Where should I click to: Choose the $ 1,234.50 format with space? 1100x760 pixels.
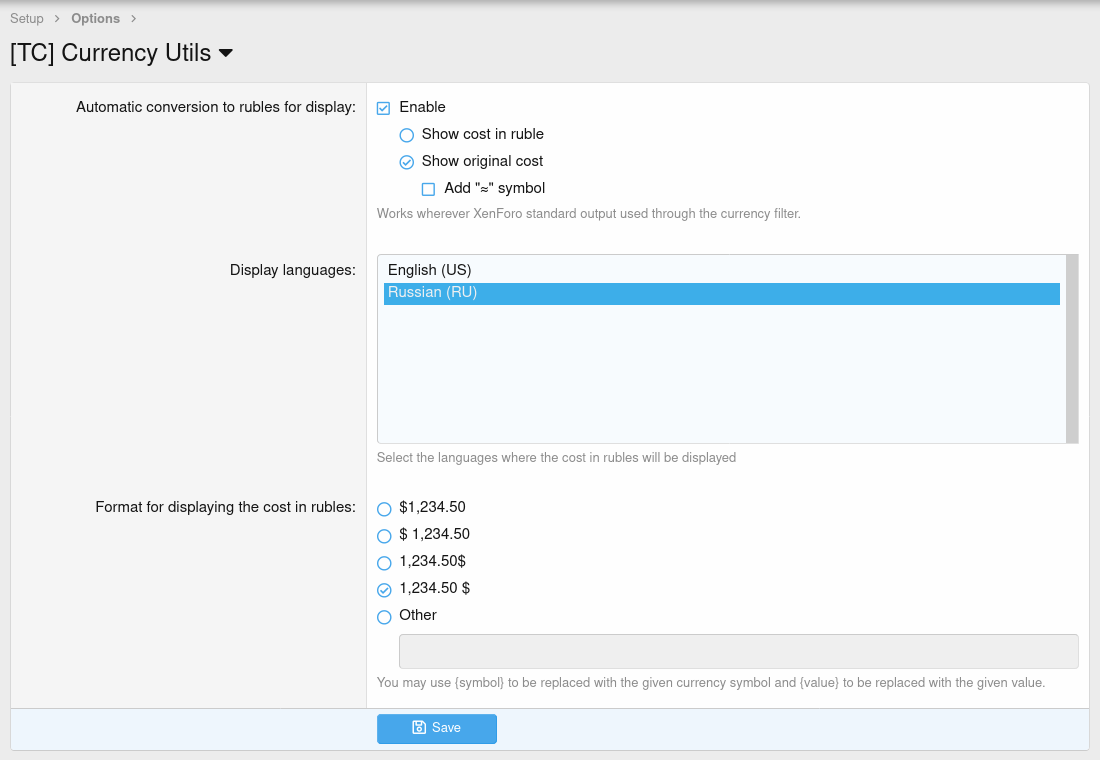(384, 536)
